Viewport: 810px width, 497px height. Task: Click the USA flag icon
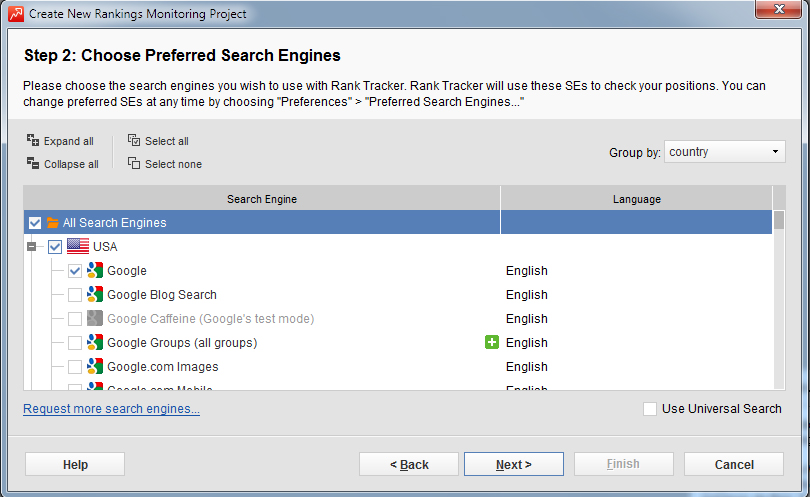pyautogui.click(x=78, y=246)
